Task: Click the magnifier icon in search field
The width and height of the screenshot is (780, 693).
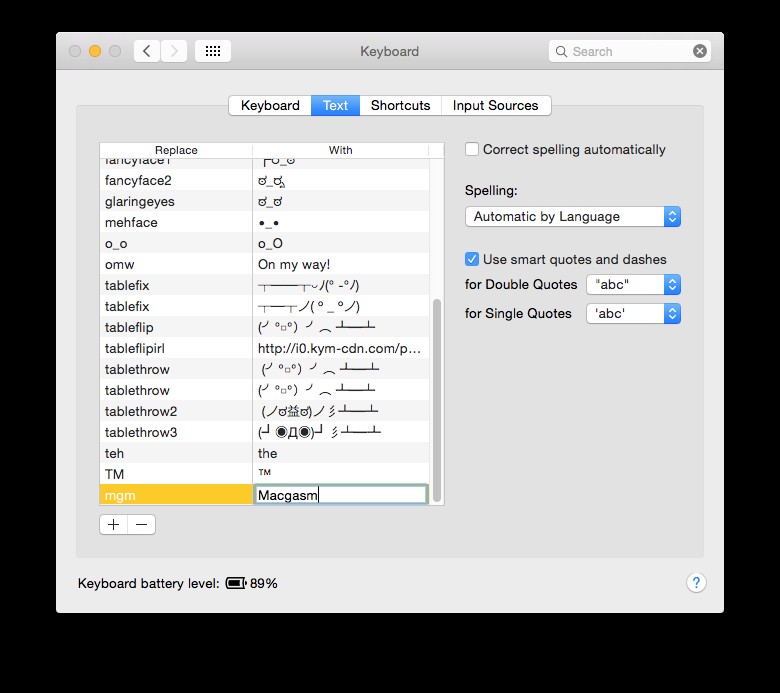Action: coord(561,52)
